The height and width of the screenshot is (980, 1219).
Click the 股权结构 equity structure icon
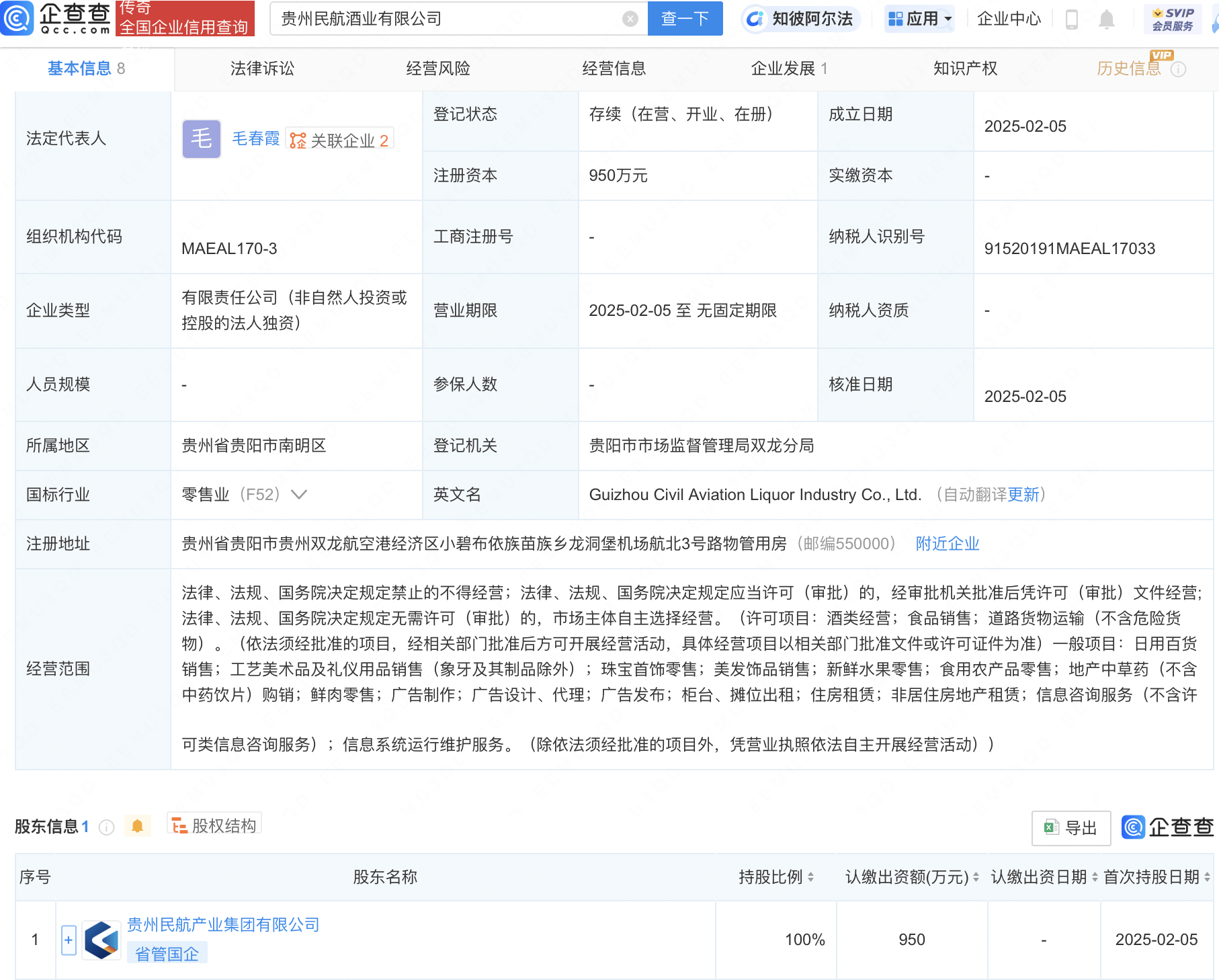179,825
